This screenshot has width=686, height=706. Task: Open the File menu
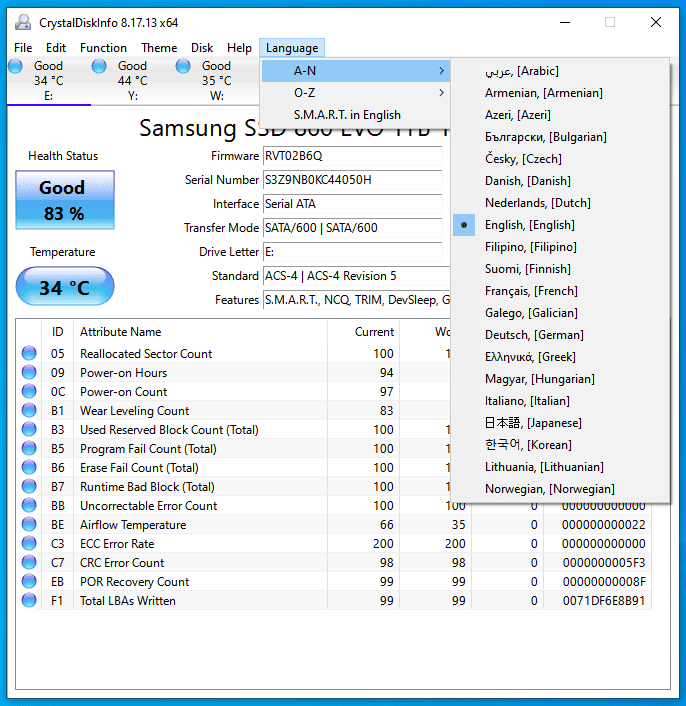pos(23,48)
